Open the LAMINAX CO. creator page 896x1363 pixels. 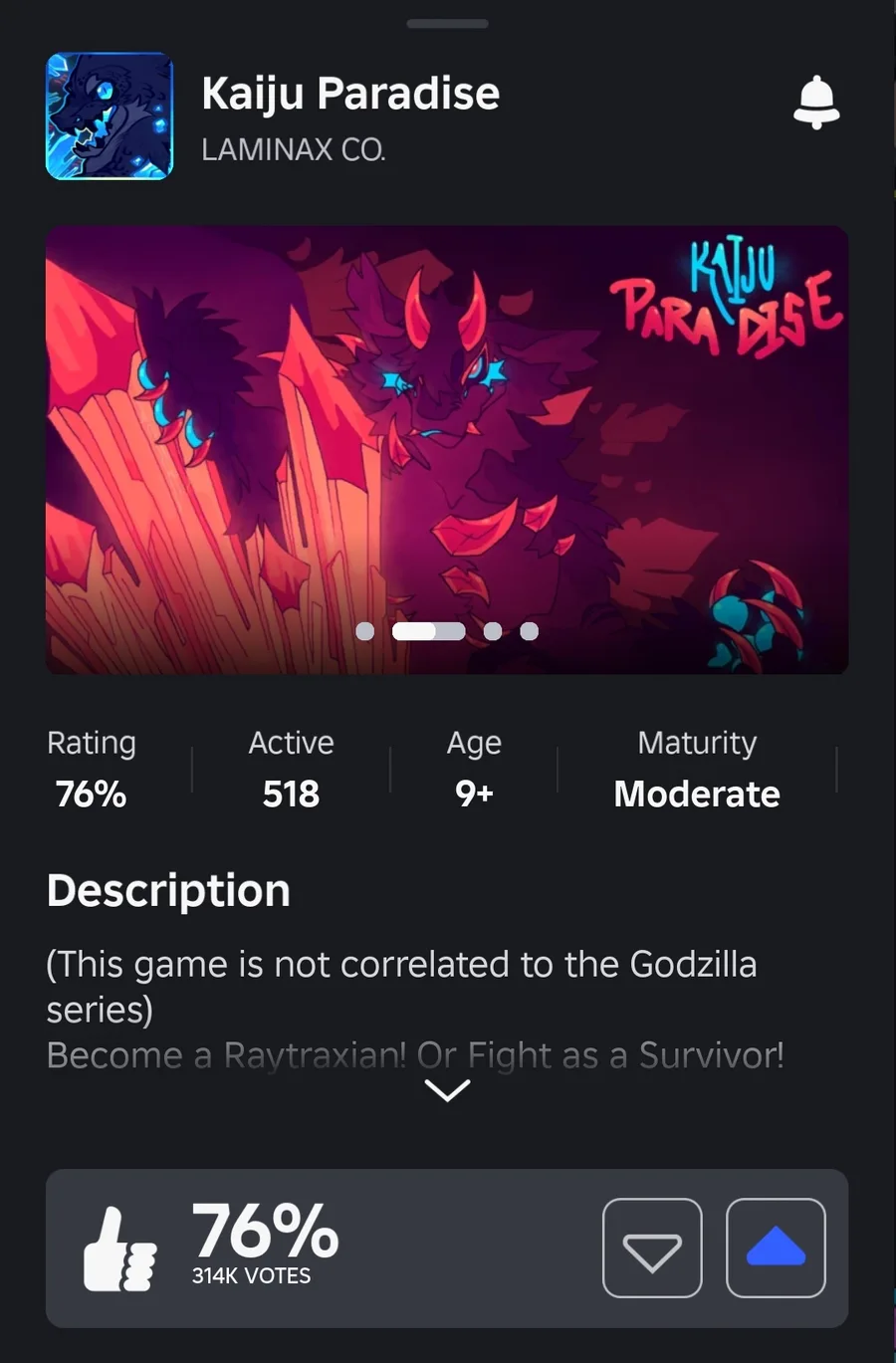294,149
